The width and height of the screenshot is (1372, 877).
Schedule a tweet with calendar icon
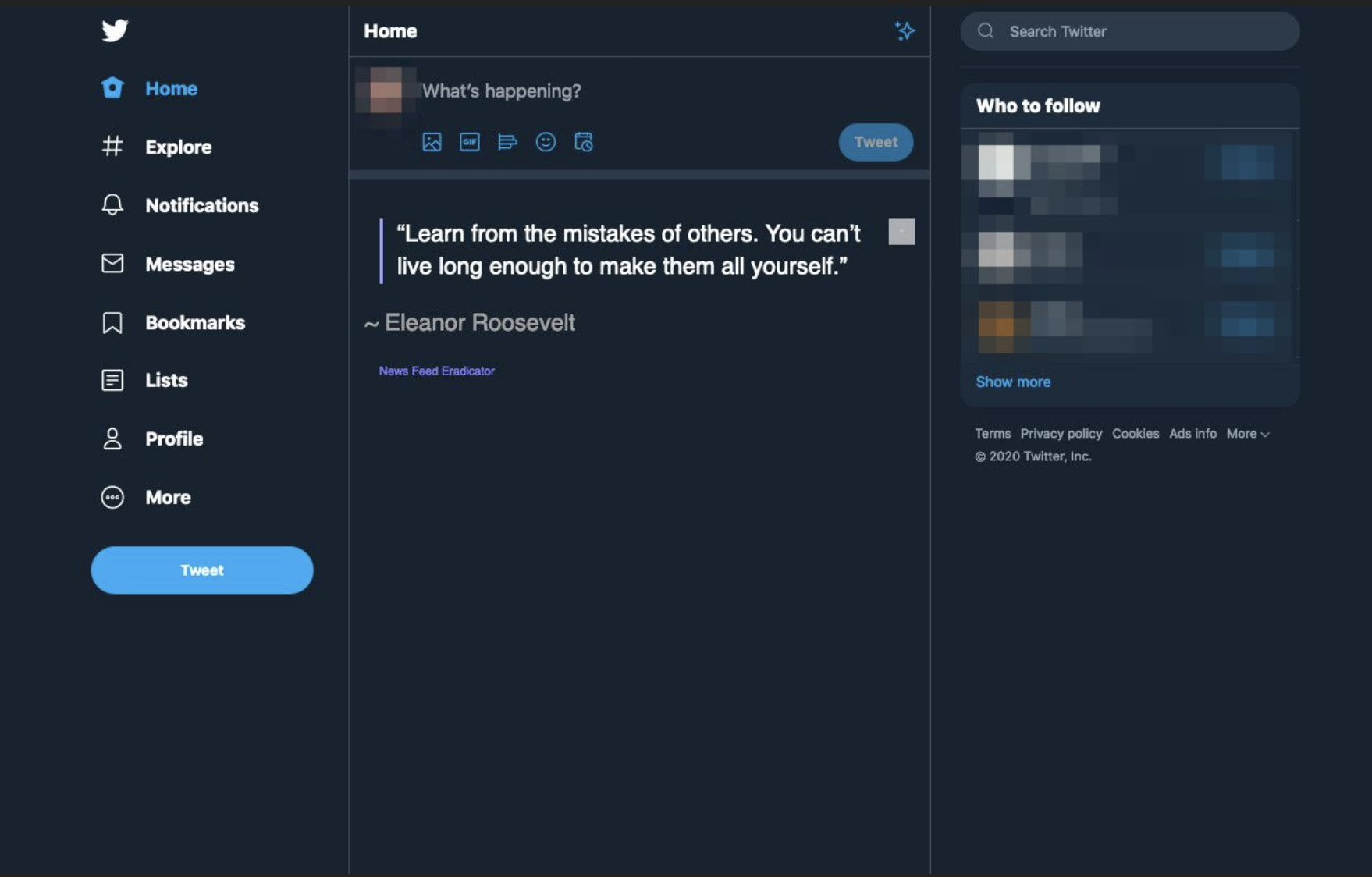[584, 142]
